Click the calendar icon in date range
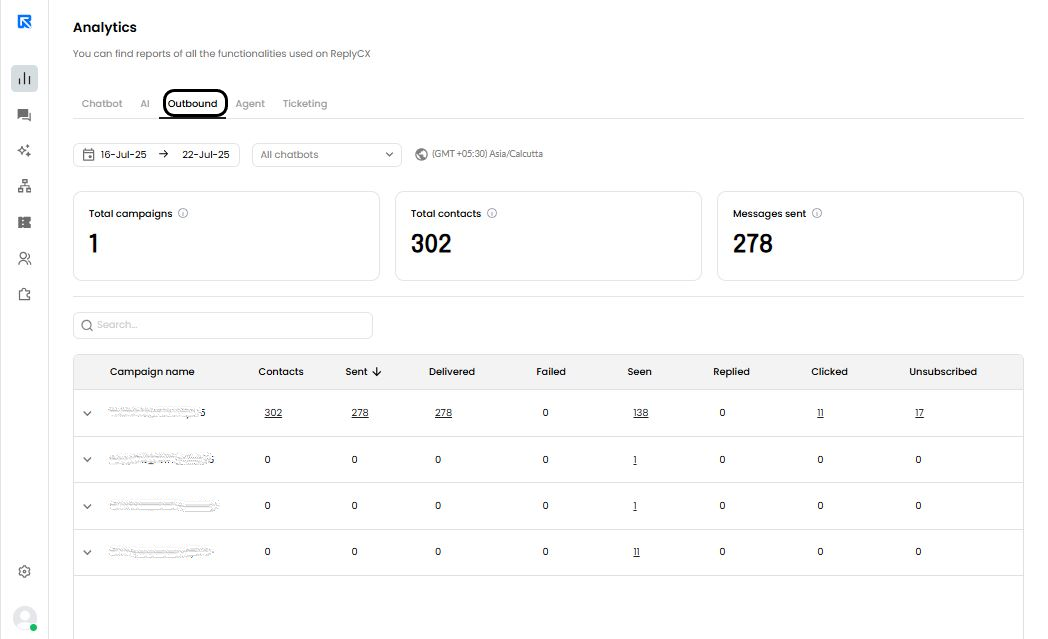This screenshot has height=639, width=1048. (88, 154)
